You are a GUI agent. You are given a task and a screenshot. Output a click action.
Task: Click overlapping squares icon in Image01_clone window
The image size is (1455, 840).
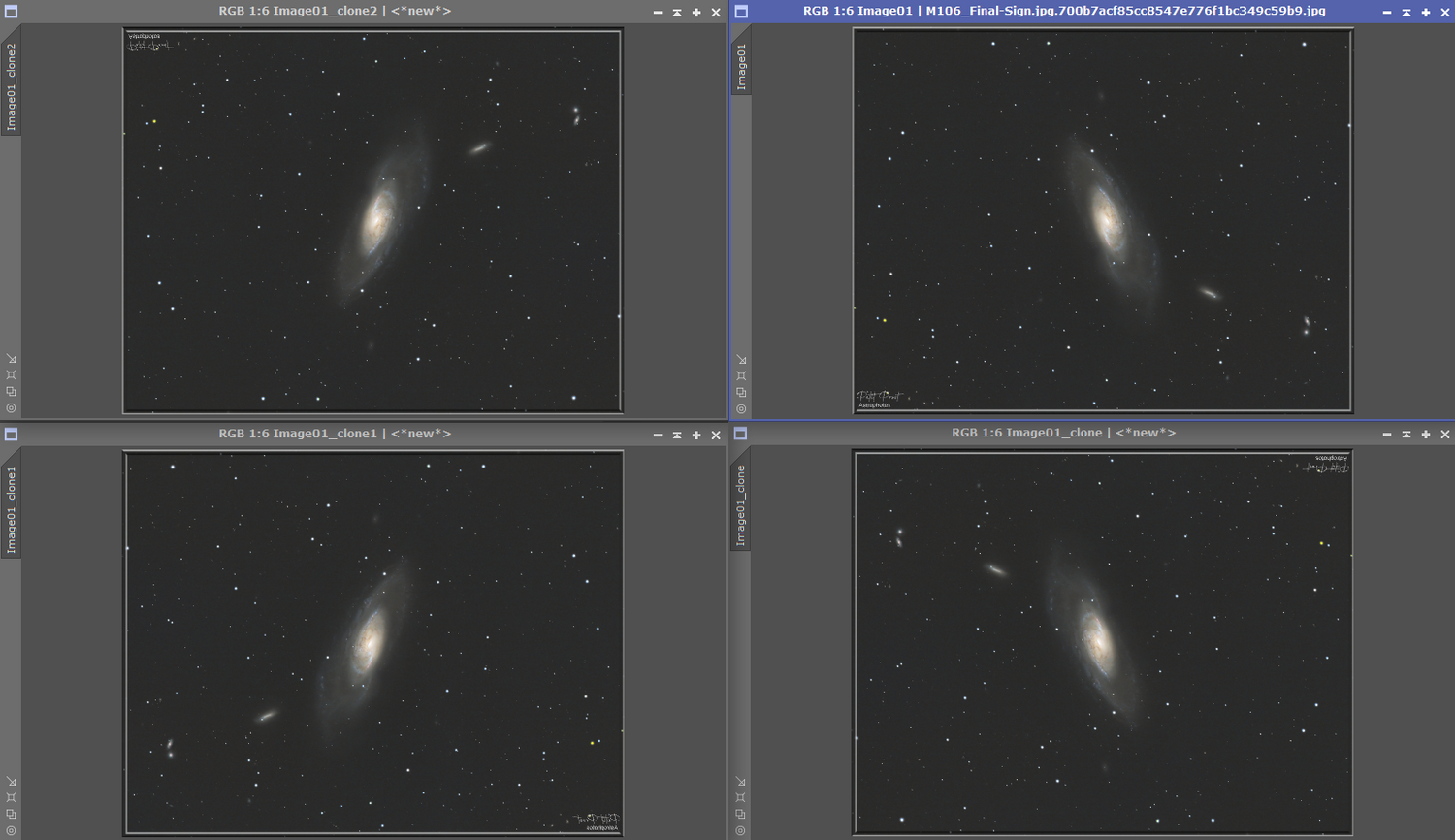pyautogui.click(x=741, y=815)
